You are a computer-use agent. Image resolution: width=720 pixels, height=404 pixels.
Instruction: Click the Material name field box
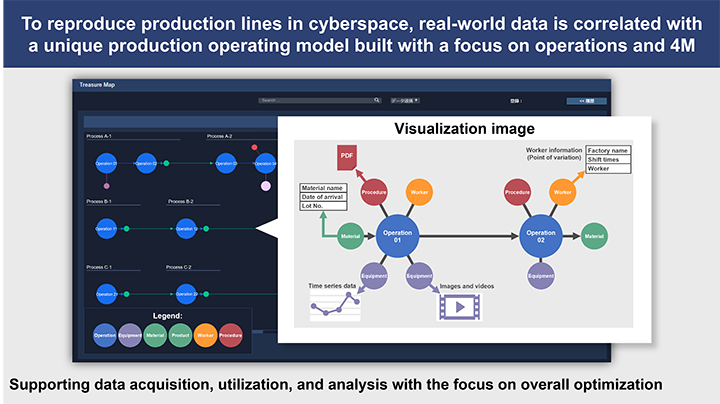(323, 188)
